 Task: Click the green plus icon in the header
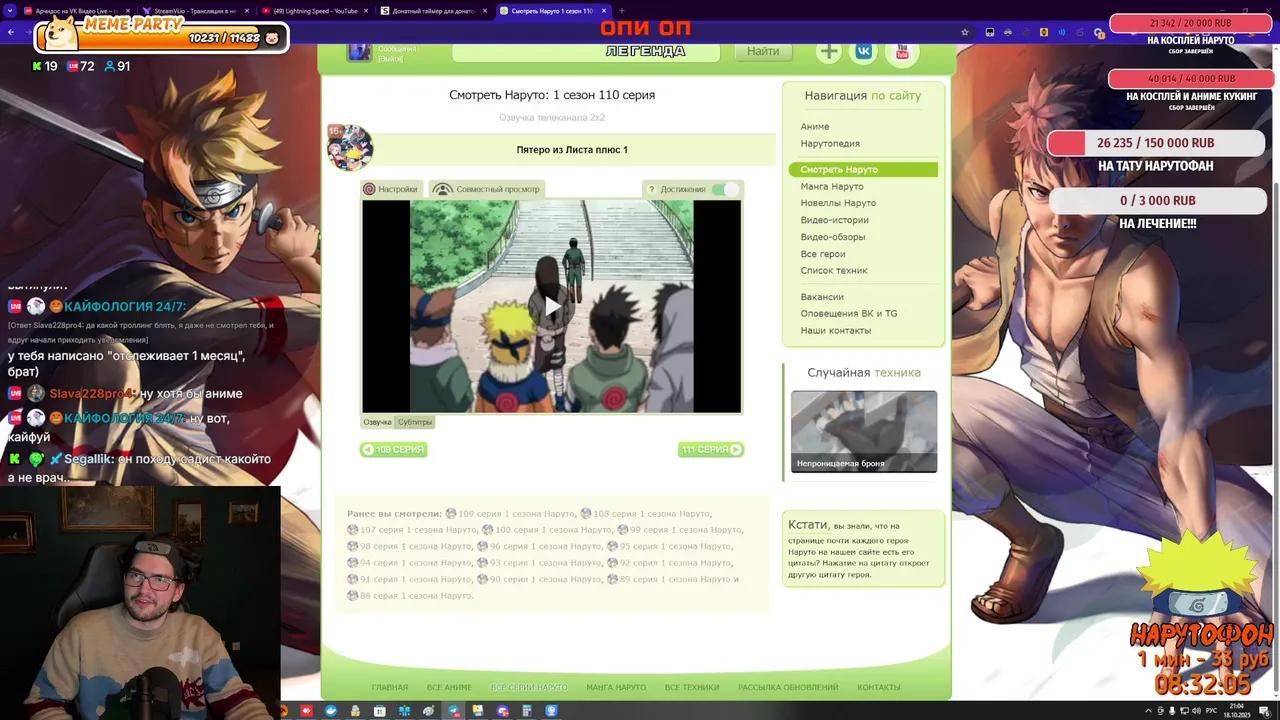coord(828,52)
